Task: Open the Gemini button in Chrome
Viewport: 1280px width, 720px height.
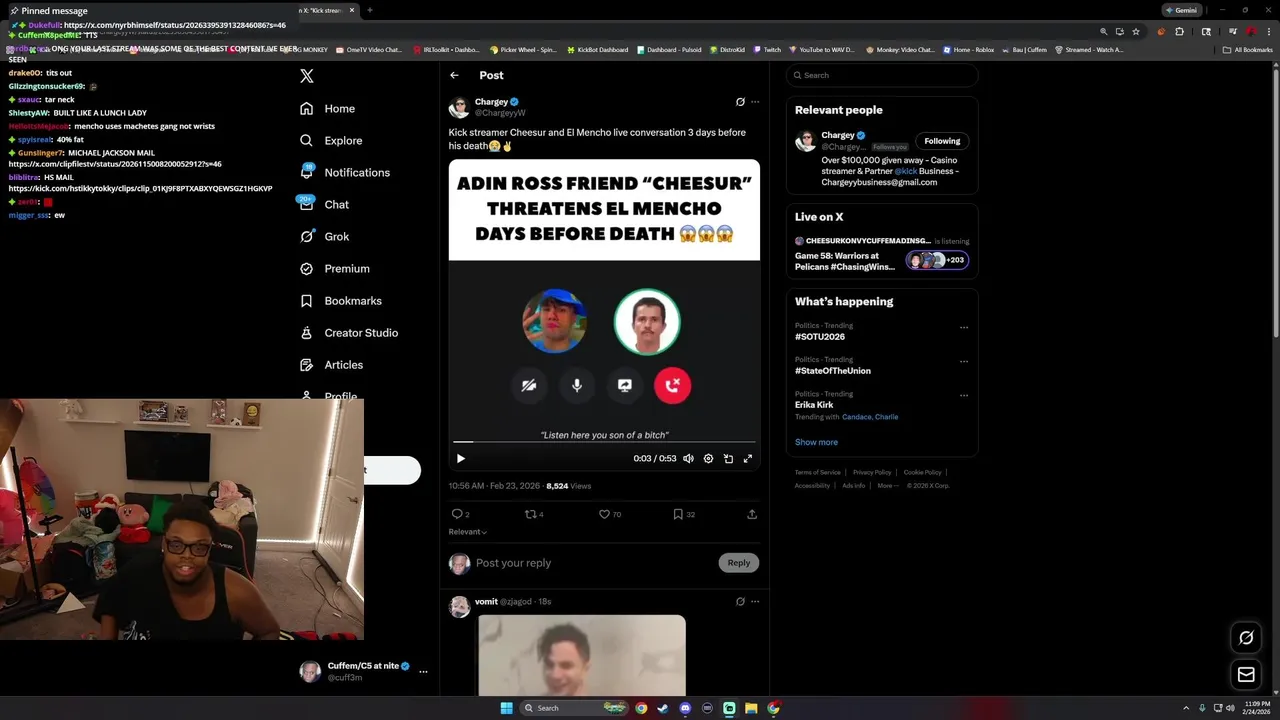Action: (x=1181, y=10)
